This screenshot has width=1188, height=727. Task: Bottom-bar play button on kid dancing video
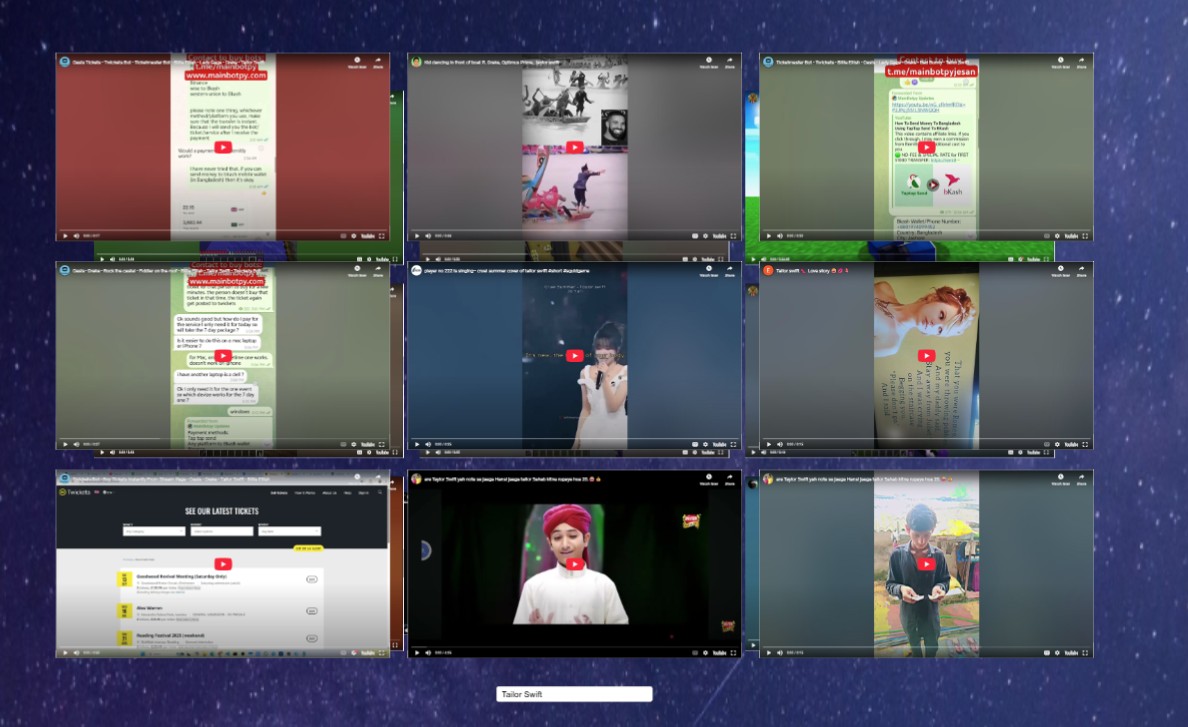pyautogui.click(x=417, y=236)
